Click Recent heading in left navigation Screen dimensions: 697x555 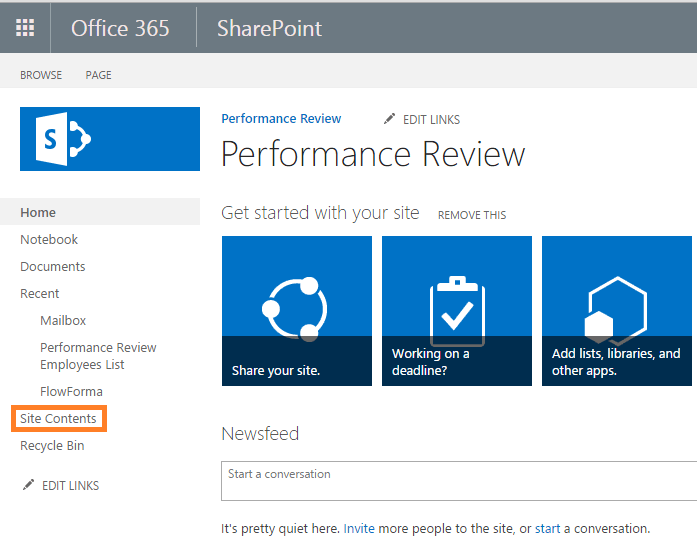(40, 294)
